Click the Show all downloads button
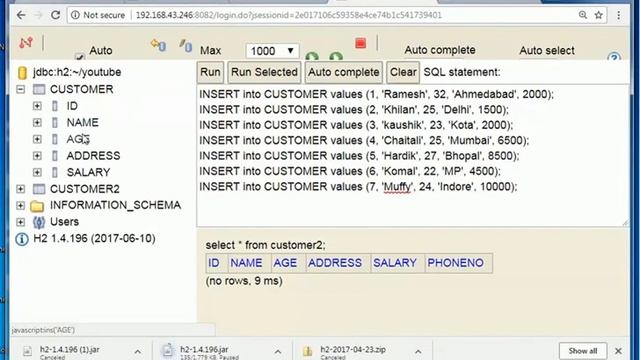The image size is (640, 360). pyautogui.click(x=582, y=351)
